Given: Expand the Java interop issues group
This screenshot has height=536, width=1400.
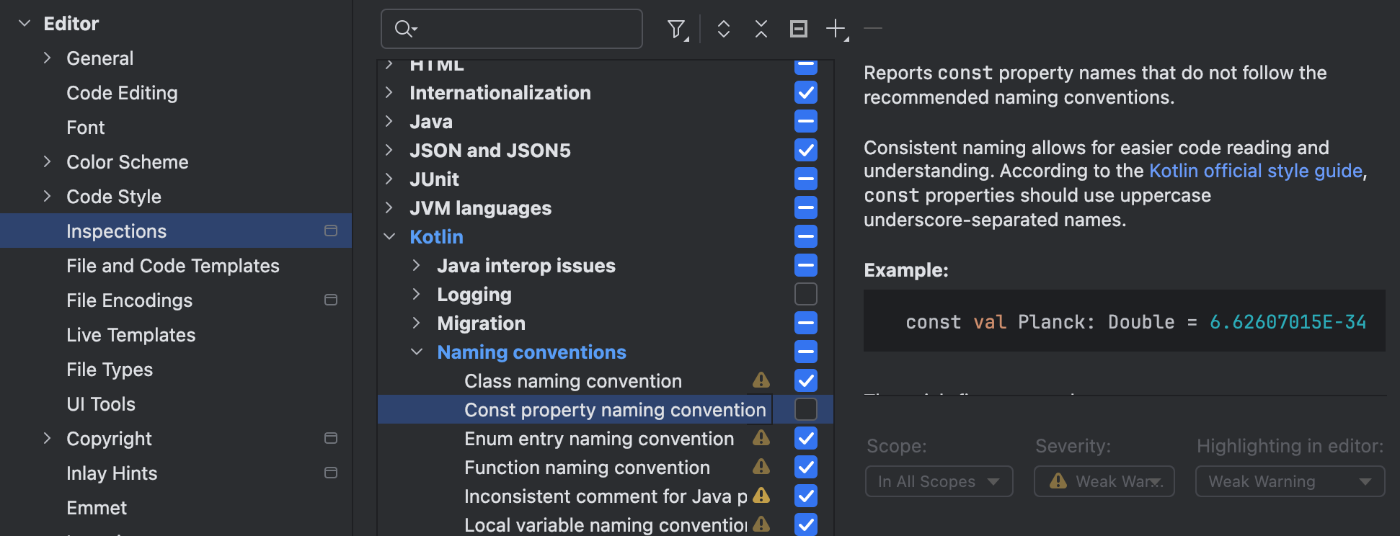Looking at the screenshot, I should (417, 265).
